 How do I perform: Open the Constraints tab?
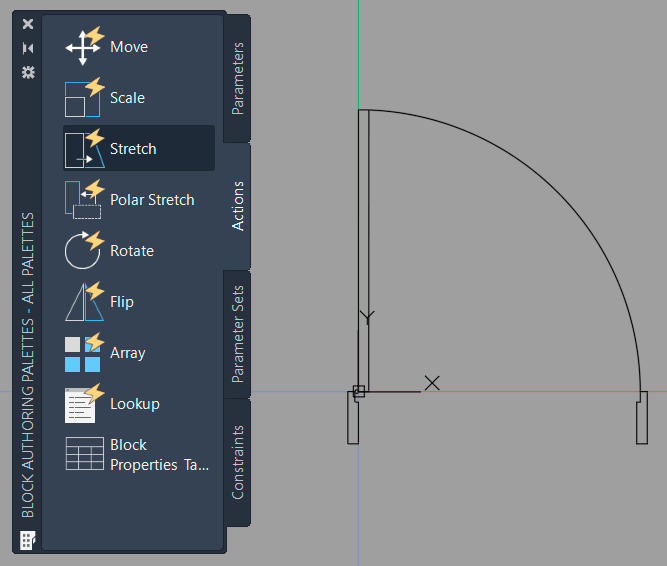pos(238,462)
